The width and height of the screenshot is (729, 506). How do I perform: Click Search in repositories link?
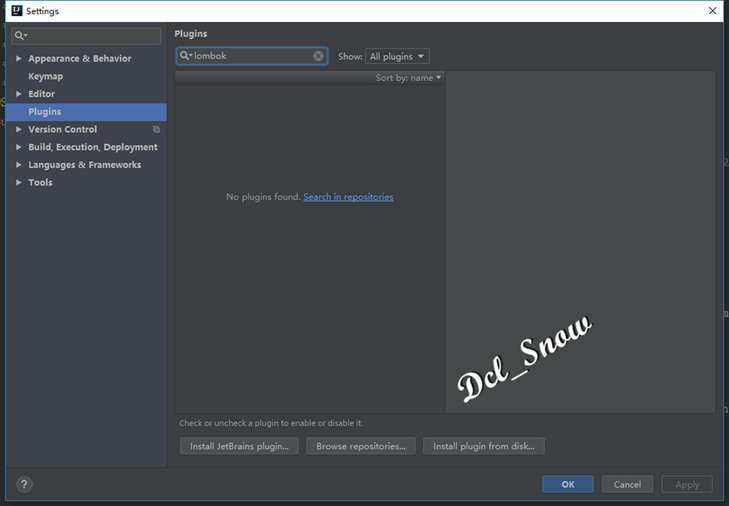pos(348,197)
